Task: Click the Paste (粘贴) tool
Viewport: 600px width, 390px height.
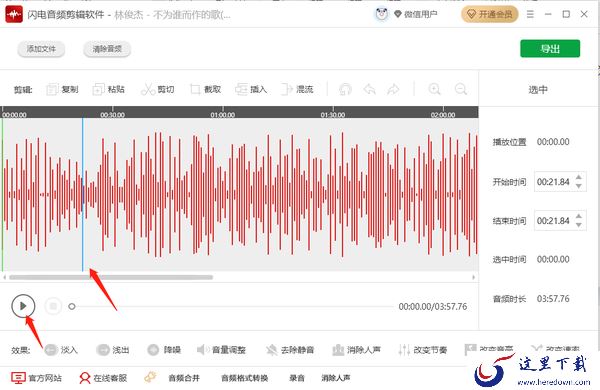Action: point(109,90)
